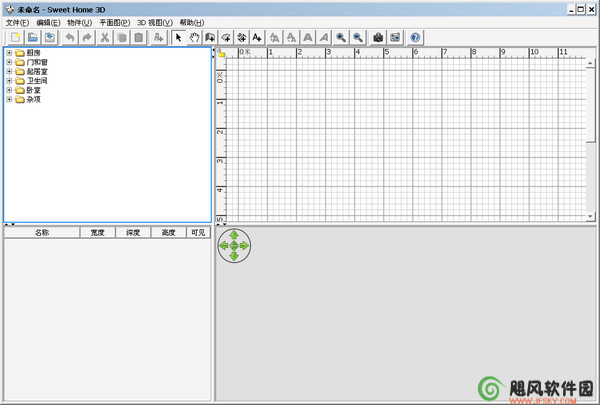This screenshot has width=600, height=405.
Task: Expand the 厨房 furniture category
Action: (9, 53)
